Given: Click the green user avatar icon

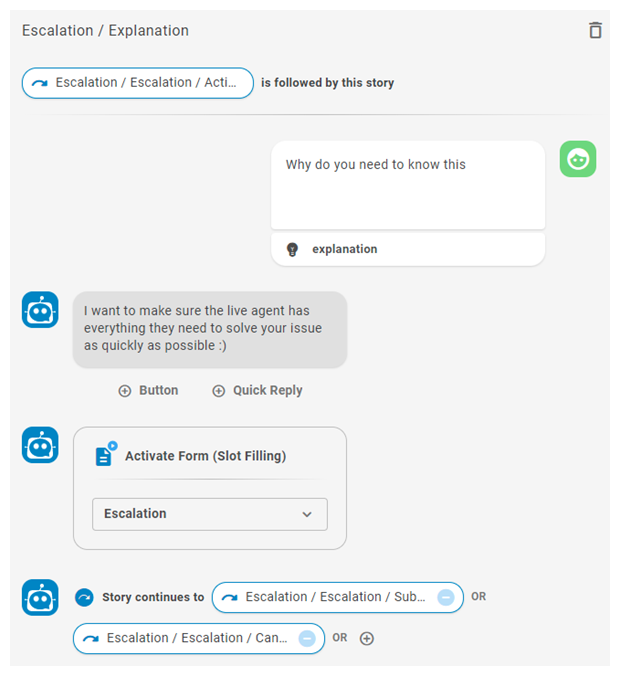Looking at the screenshot, I should [578, 159].
